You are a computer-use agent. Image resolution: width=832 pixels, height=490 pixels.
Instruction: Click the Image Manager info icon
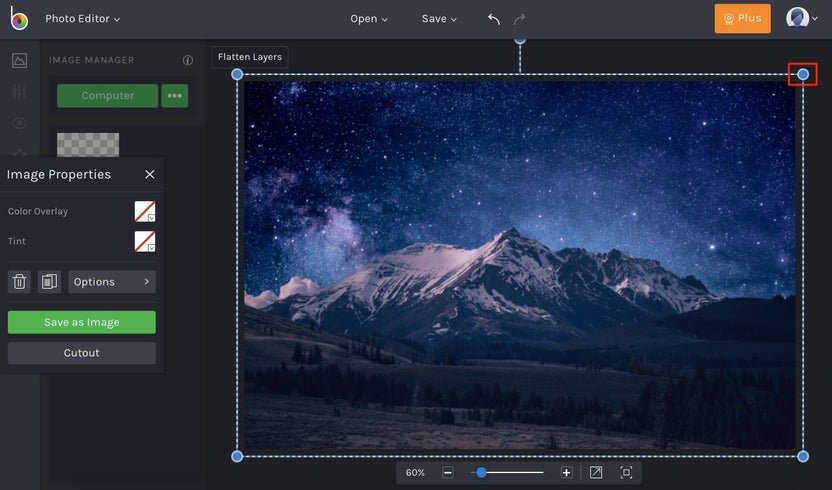click(x=188, y=60)
